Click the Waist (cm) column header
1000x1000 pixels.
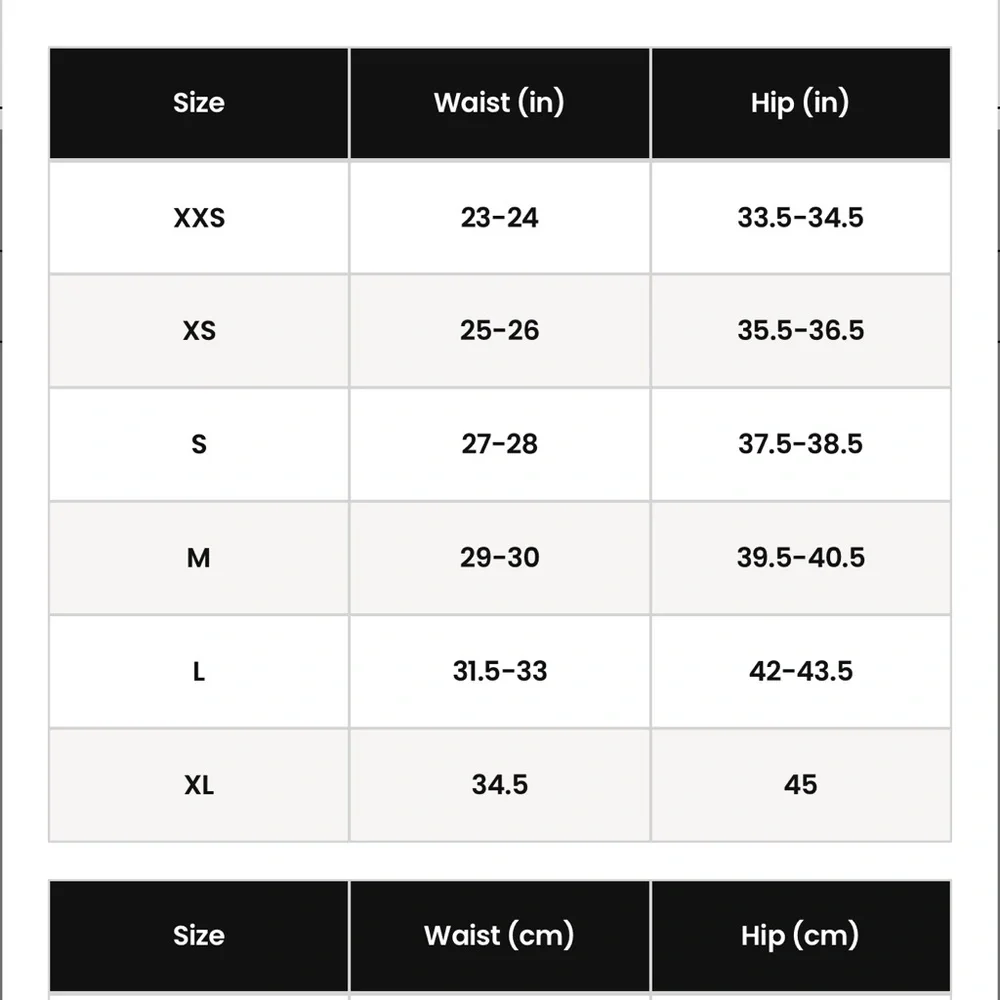499,936
